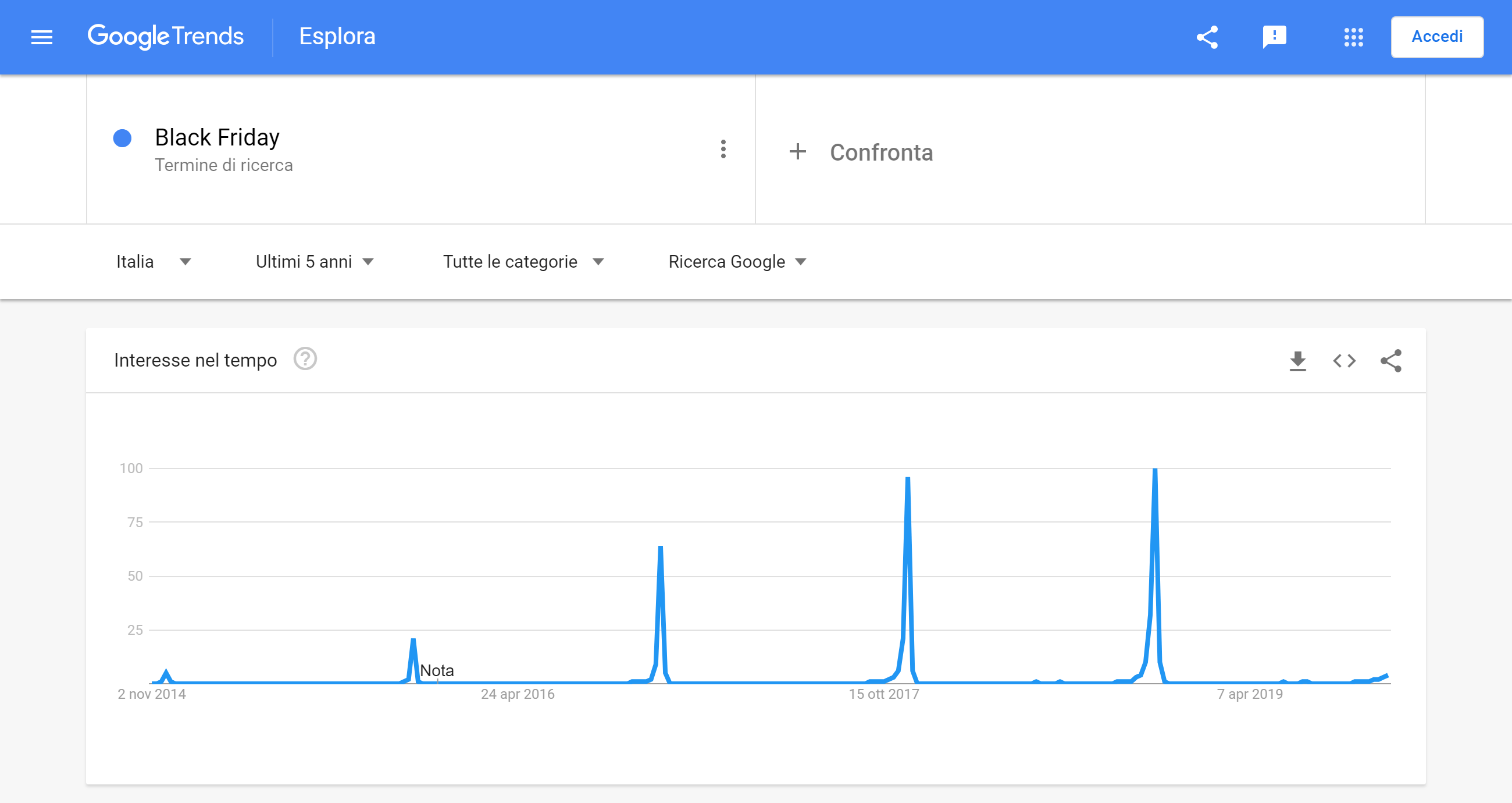Edit the Black Friday search term

[x=217, y=137]
